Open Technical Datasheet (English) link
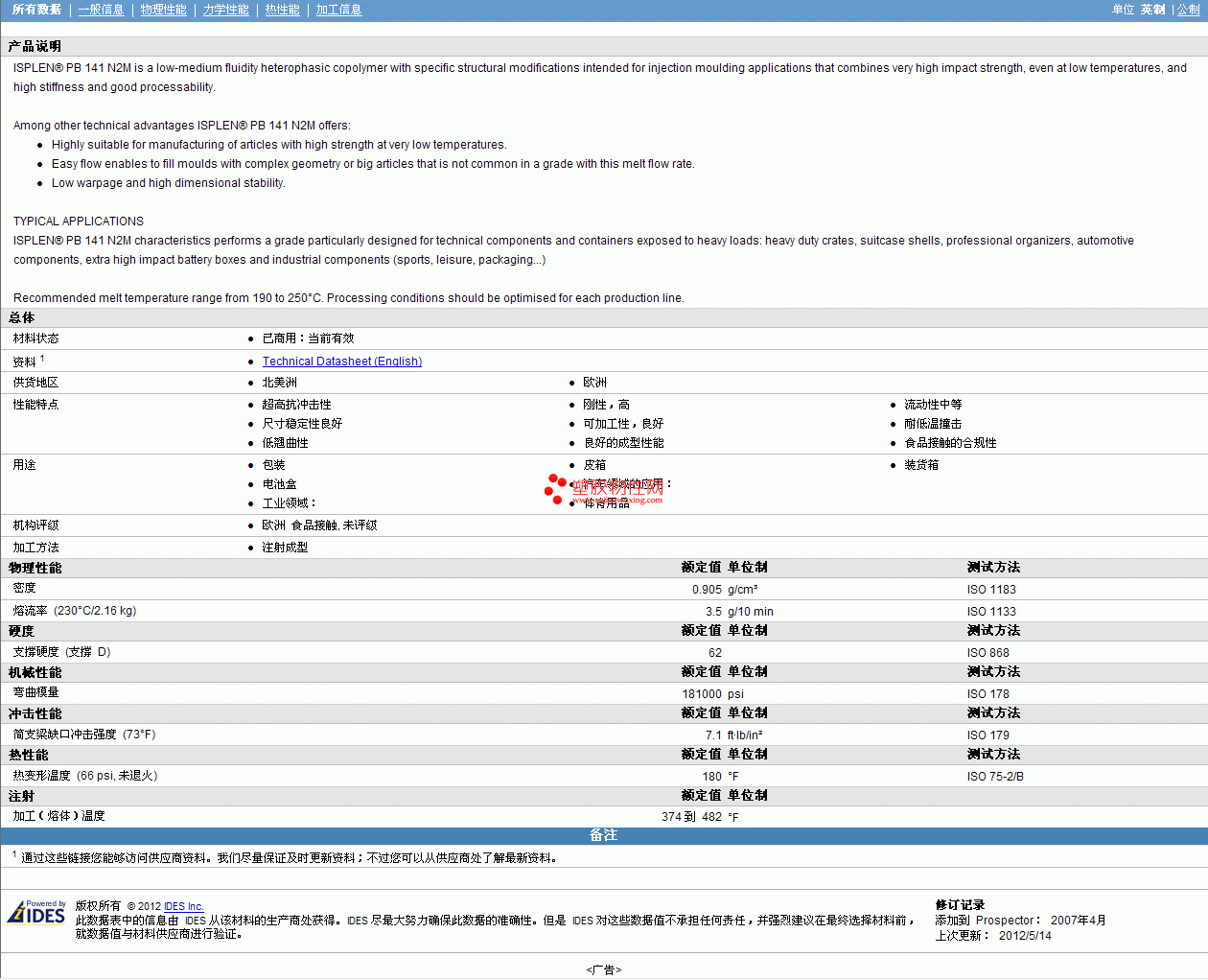 point(341,362)
